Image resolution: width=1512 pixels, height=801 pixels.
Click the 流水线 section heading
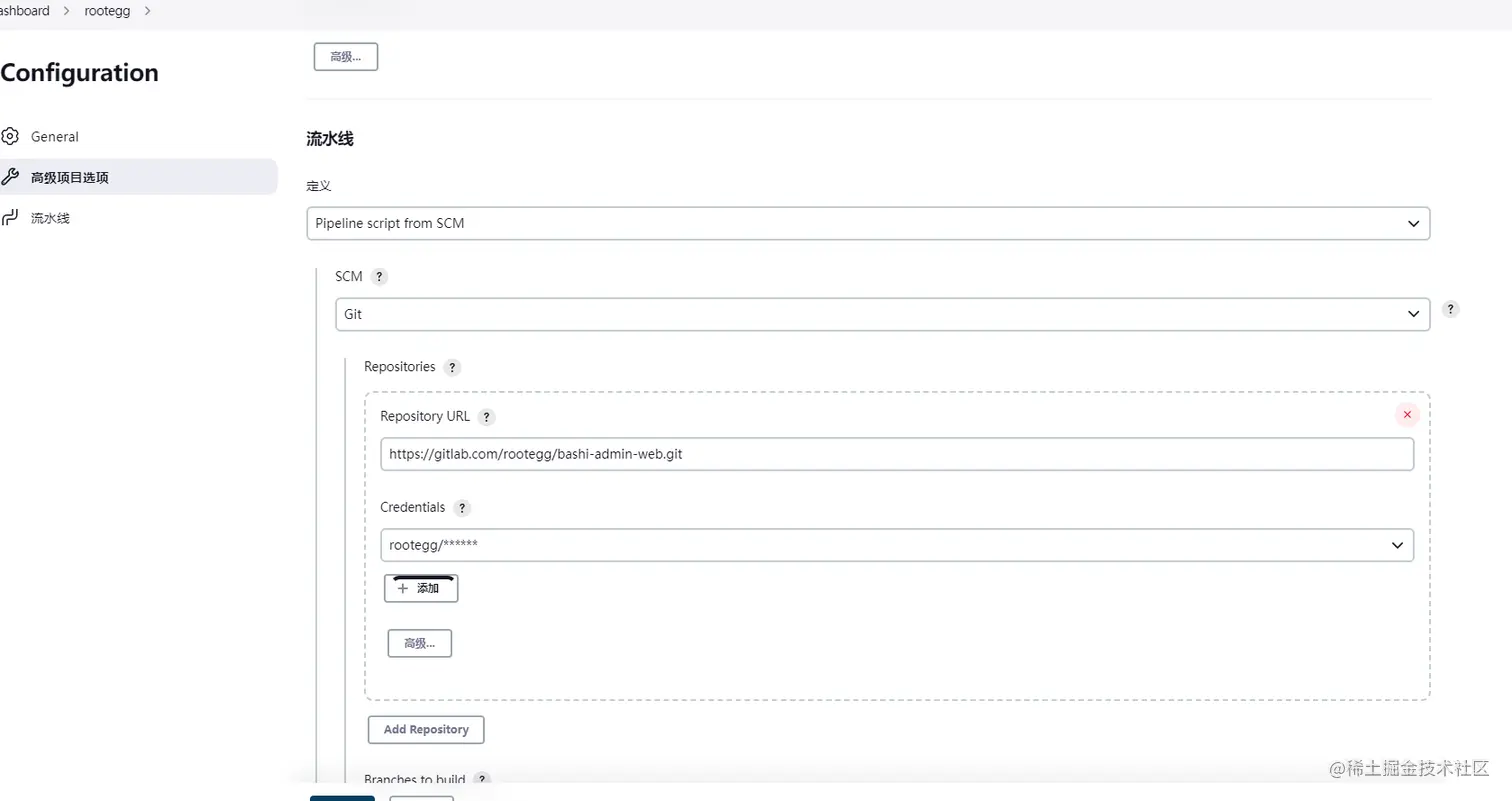coord(330,139)
